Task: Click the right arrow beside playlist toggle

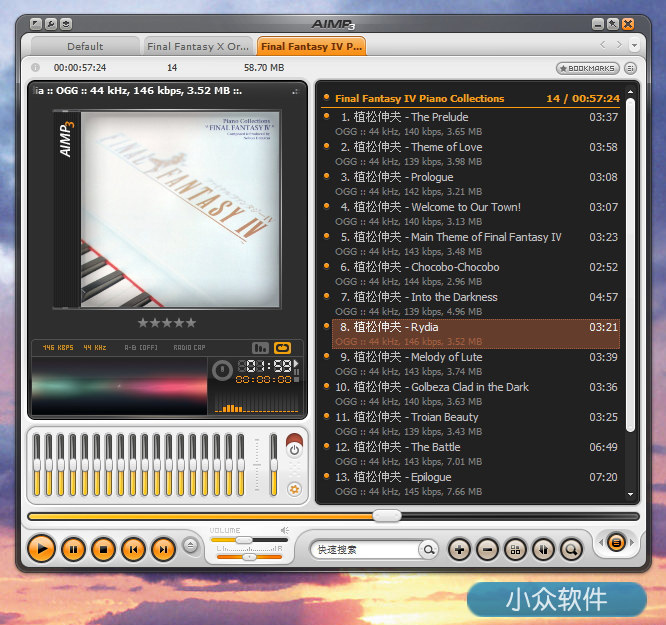Action: pos(632,542)
